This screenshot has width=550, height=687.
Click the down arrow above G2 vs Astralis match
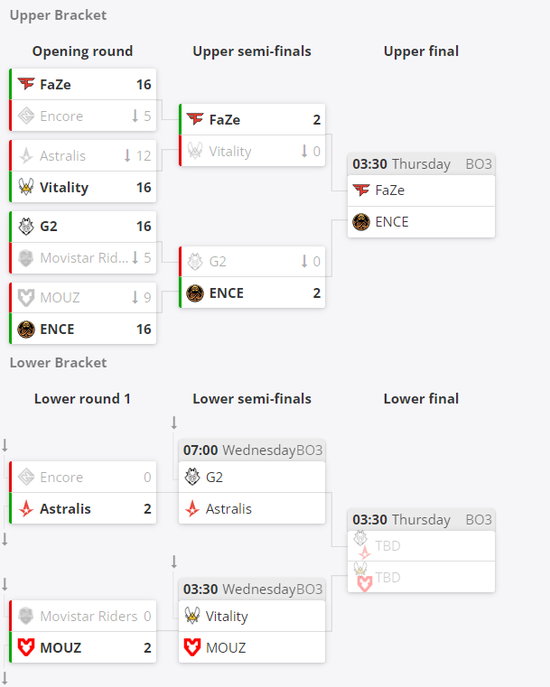(x=174, y=423)
